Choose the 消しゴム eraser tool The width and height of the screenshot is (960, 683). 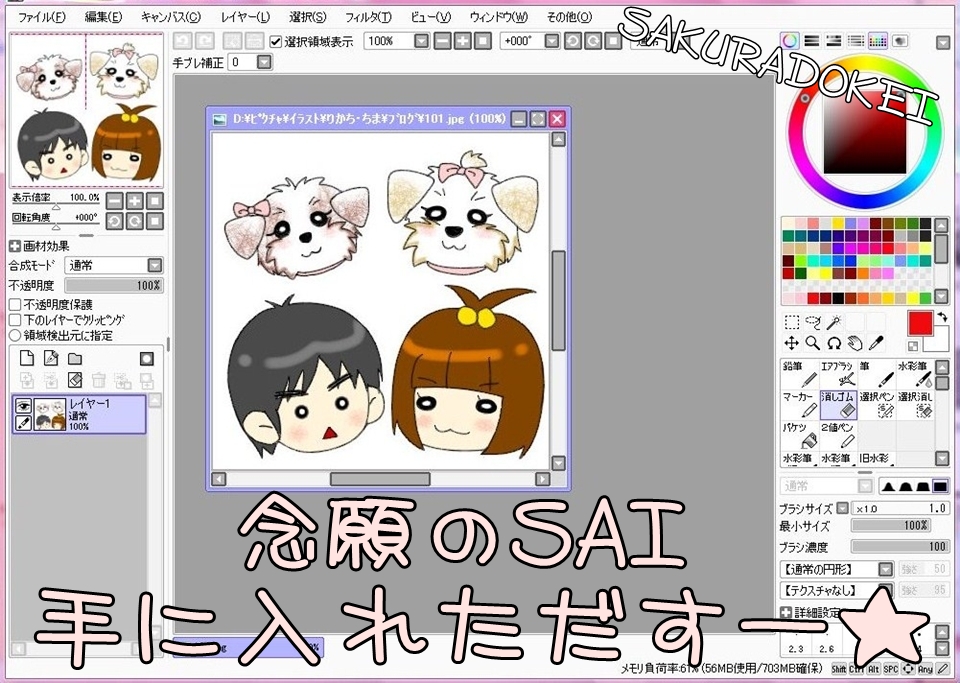point(838,405)
